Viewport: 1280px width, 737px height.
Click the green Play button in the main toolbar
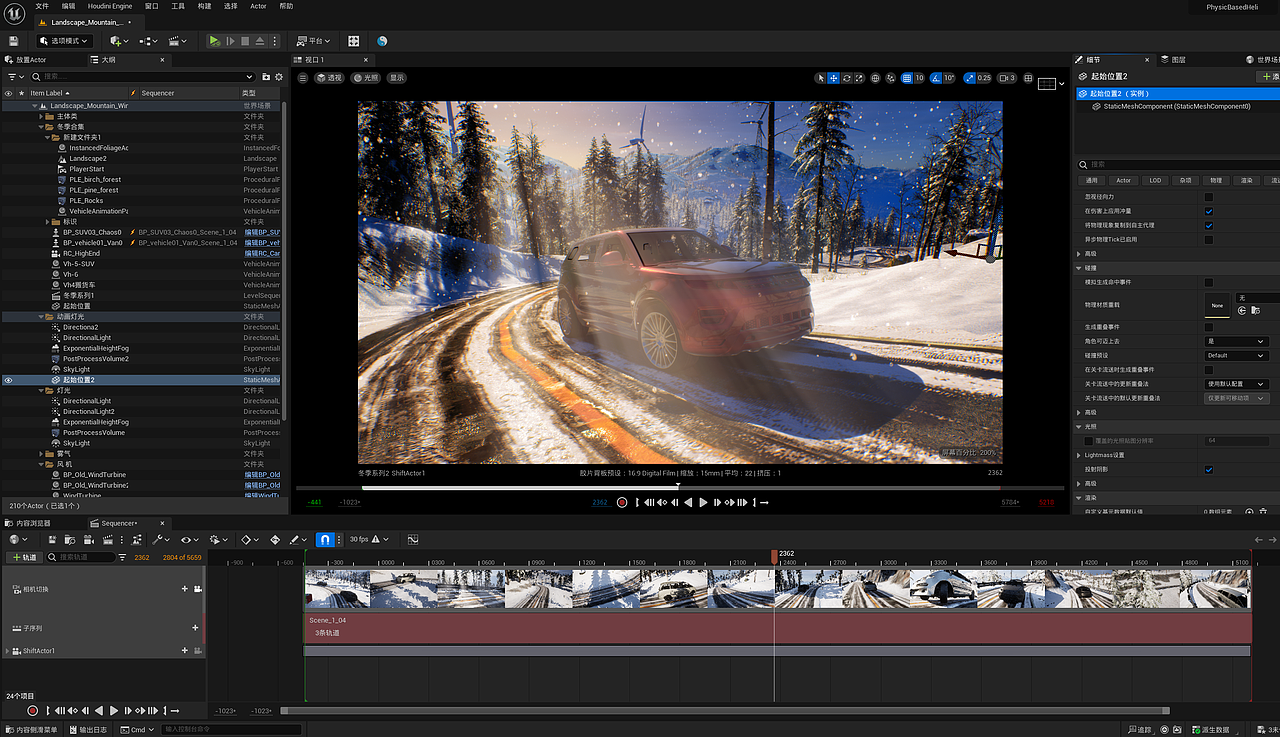pos(214,41)
